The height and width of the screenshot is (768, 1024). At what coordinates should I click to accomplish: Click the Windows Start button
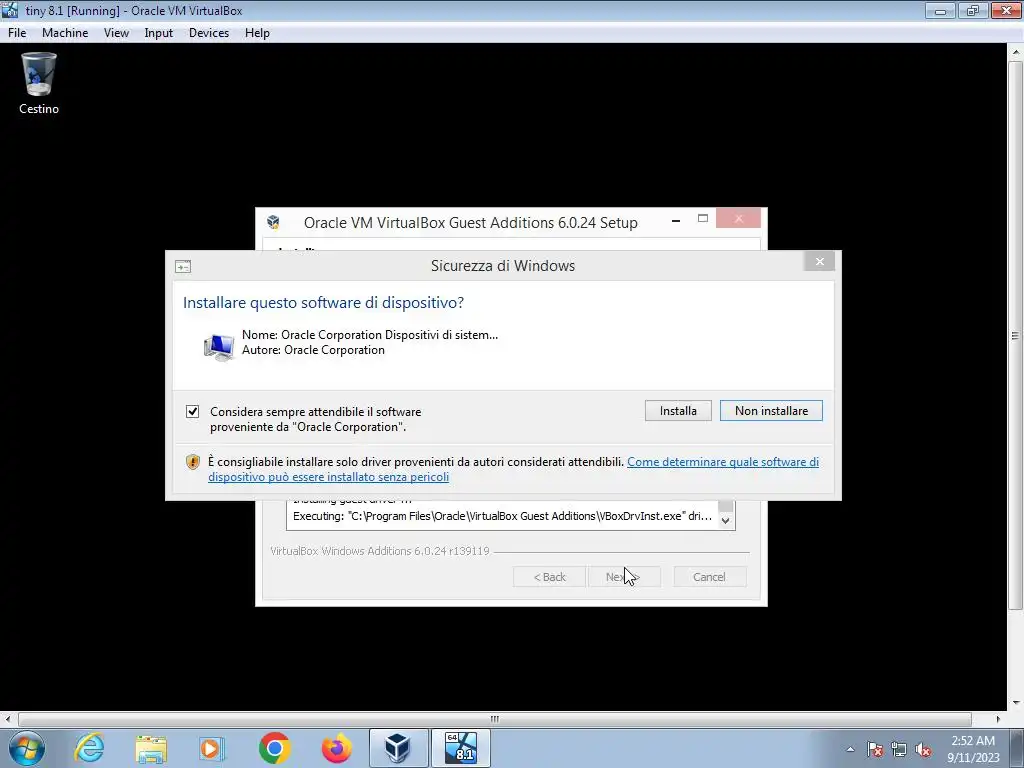(x=27, y=748)
